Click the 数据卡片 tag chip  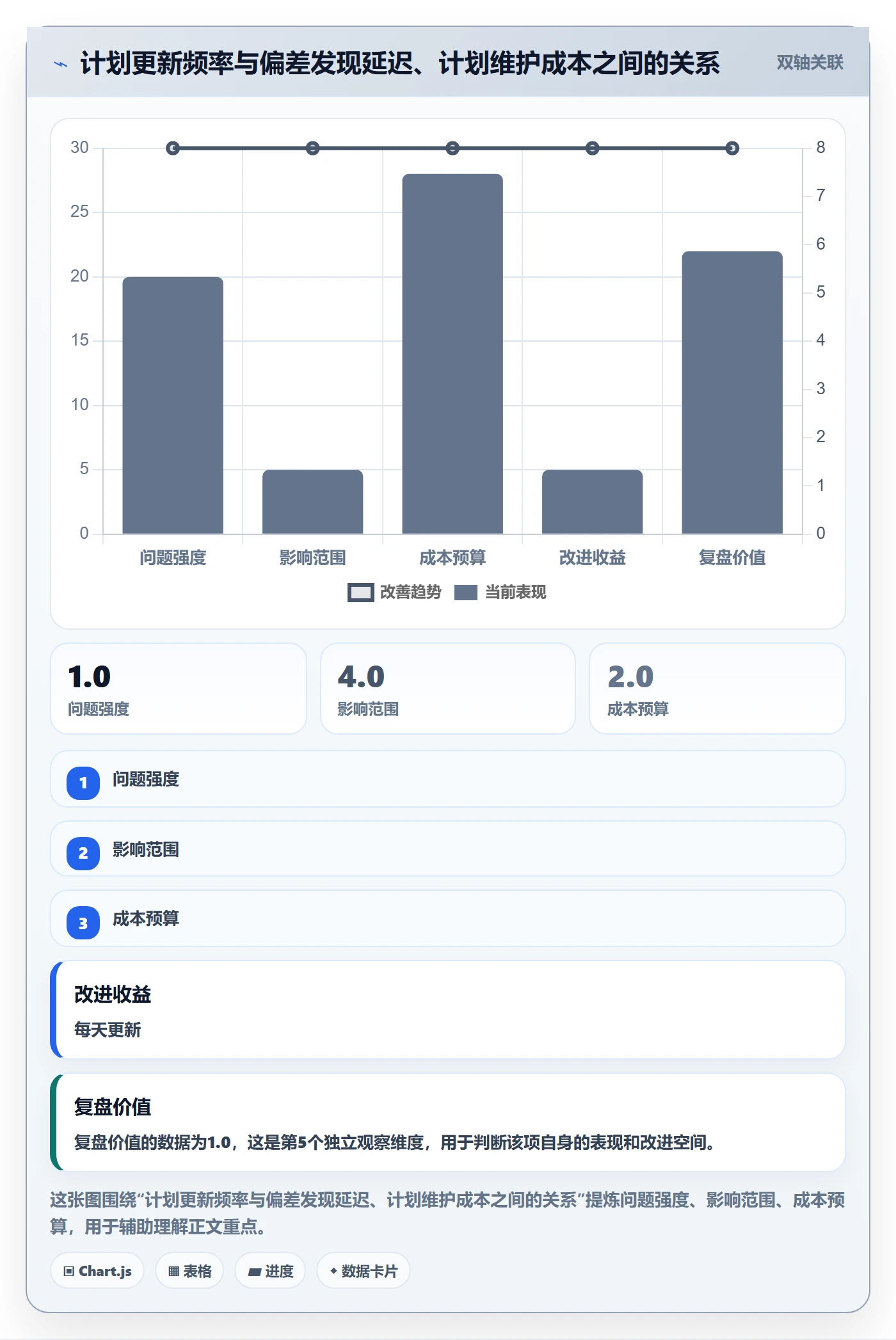tap(364, 1271)
